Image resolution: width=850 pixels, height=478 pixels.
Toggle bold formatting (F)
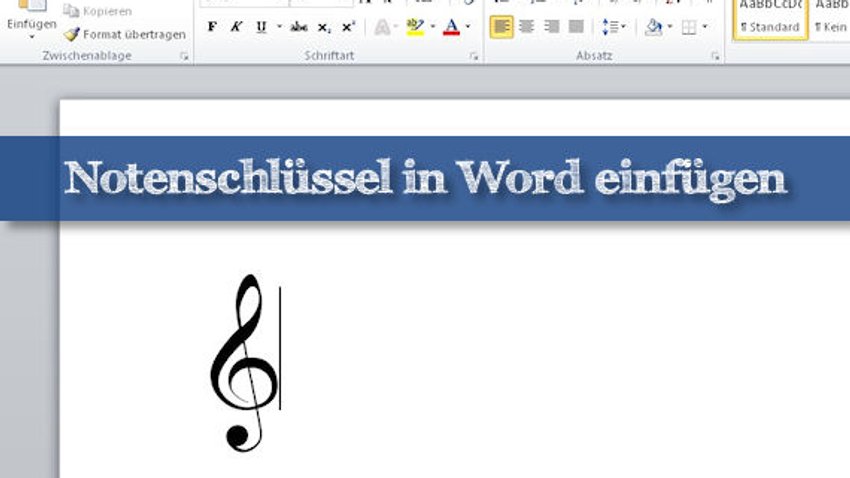click(x=212, y=27)
